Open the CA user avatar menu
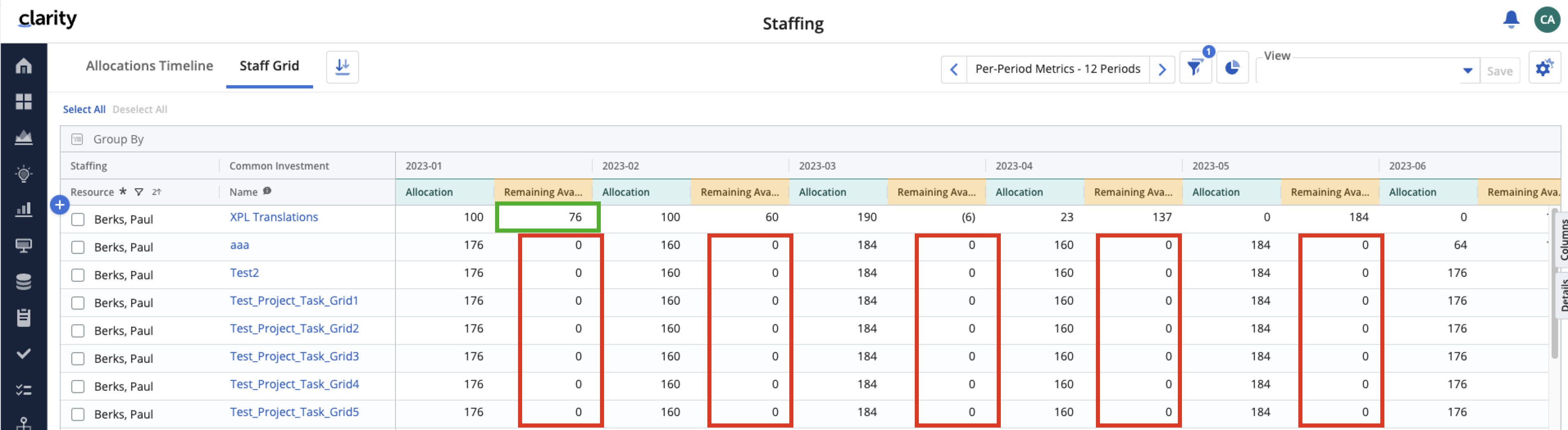 (x=1547, y=20)
